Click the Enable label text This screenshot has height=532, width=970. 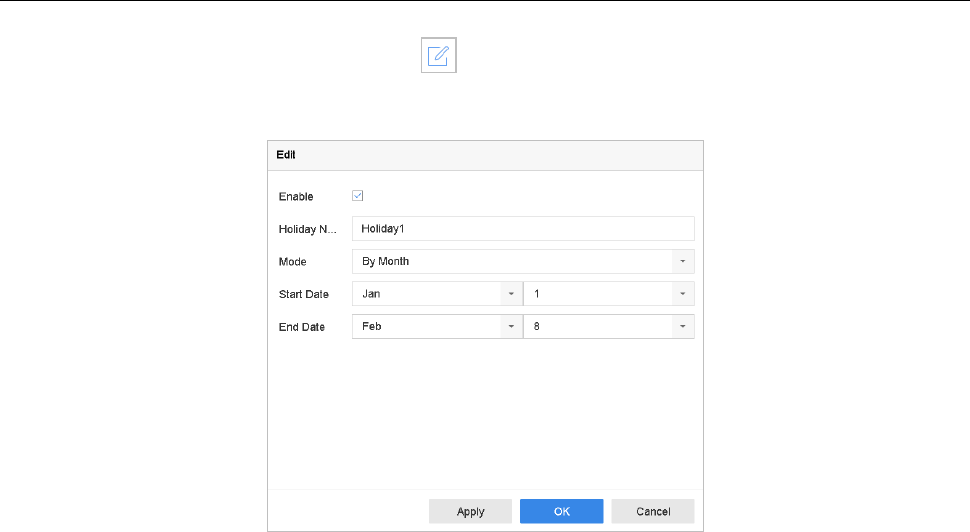tap(295, 197)
